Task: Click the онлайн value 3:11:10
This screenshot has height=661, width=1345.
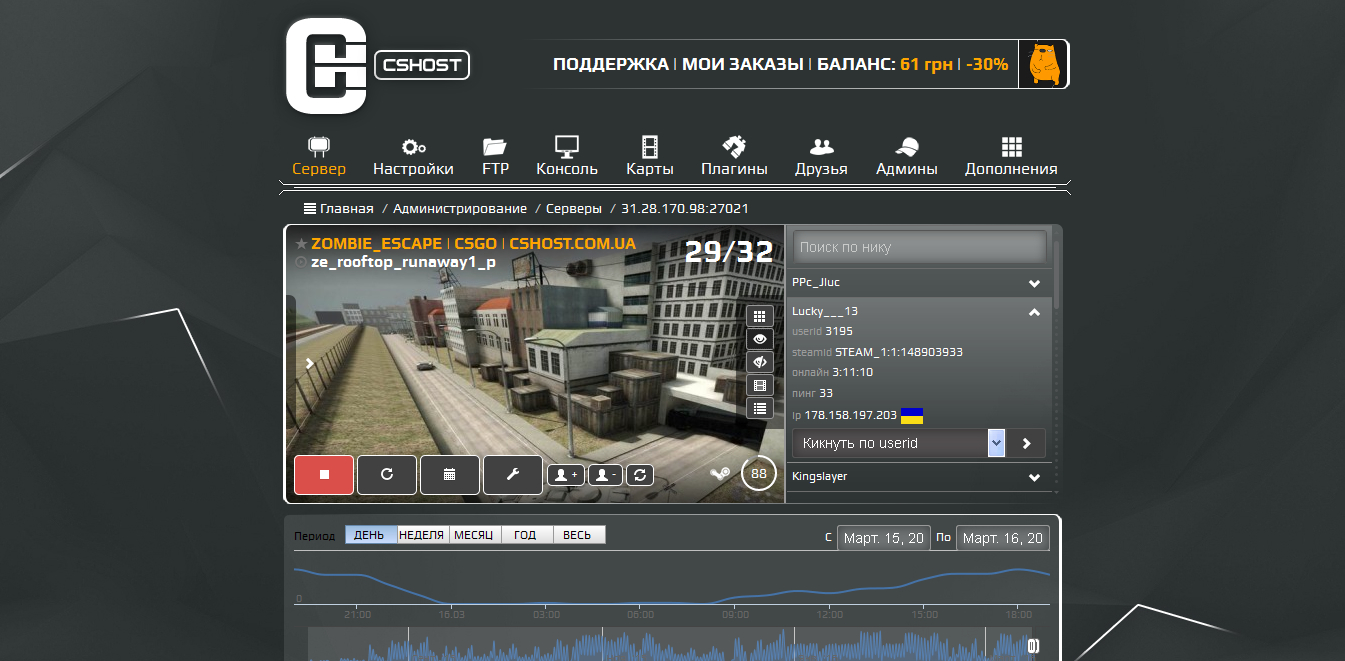Action: 853,372
